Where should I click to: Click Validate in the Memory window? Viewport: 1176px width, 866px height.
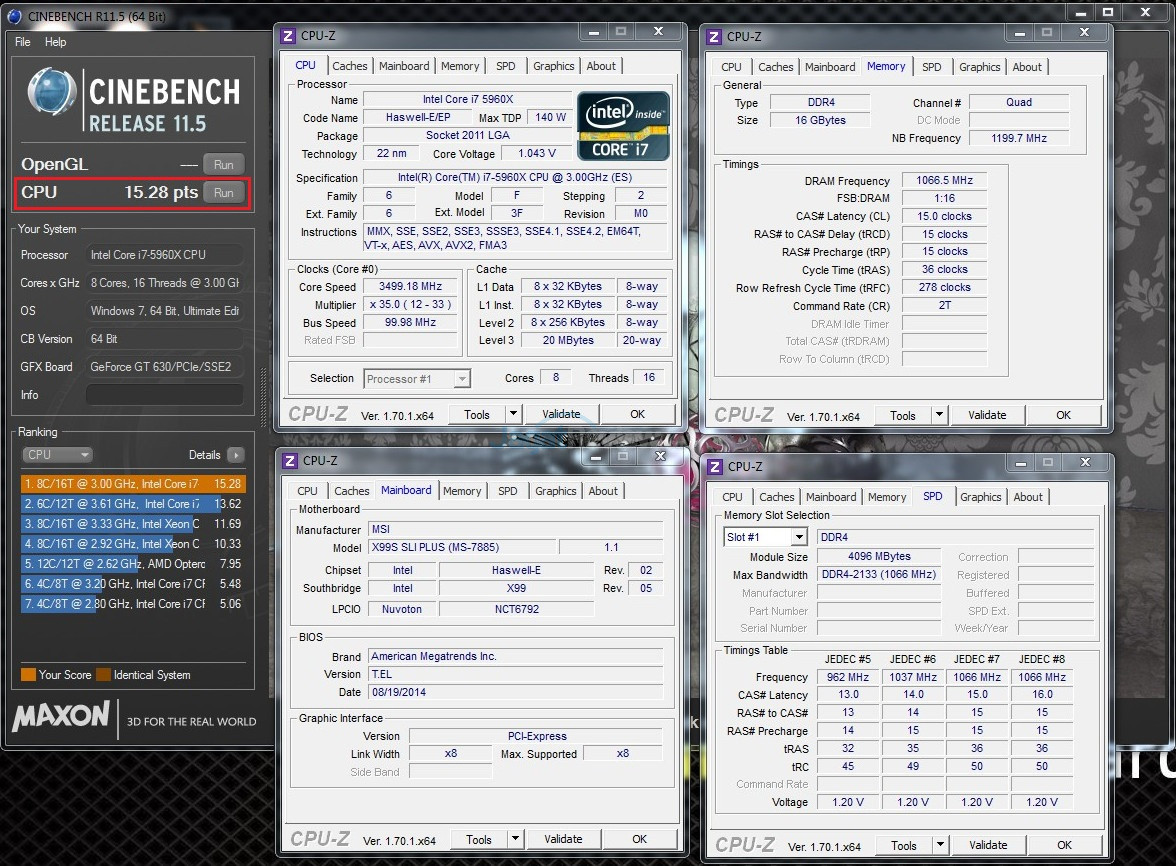[986, 415]
